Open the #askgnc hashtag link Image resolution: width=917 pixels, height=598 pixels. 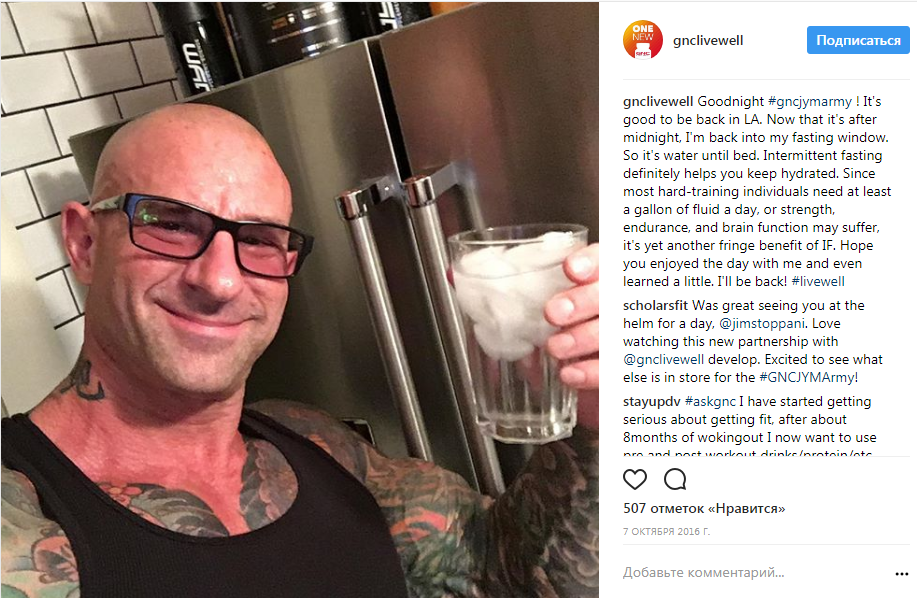[x=710, y=402]
